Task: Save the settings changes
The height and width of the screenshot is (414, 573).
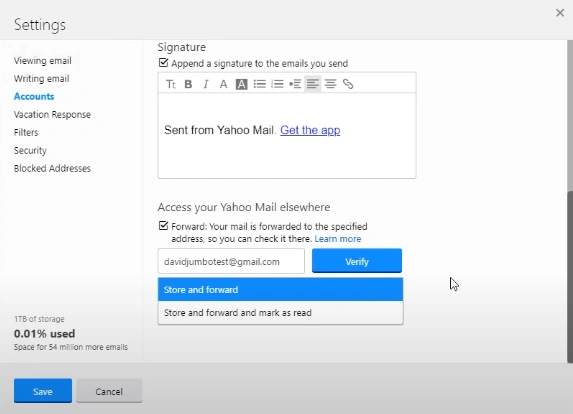Action: coord(43,391)
